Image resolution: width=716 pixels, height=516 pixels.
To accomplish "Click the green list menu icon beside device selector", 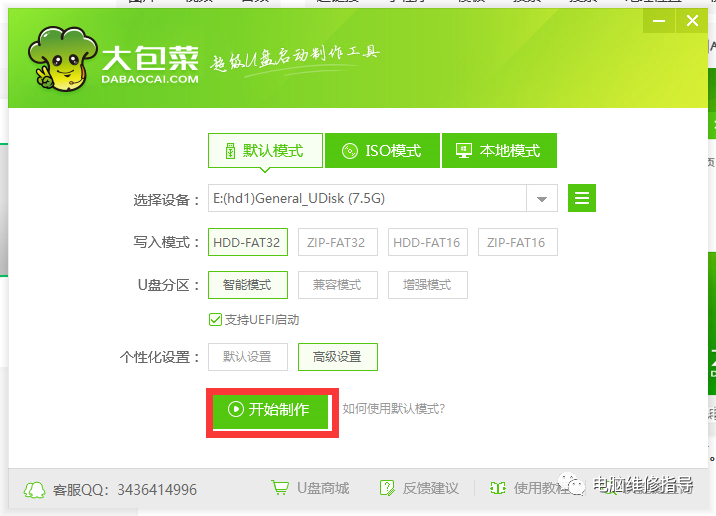I will (581, 198).
